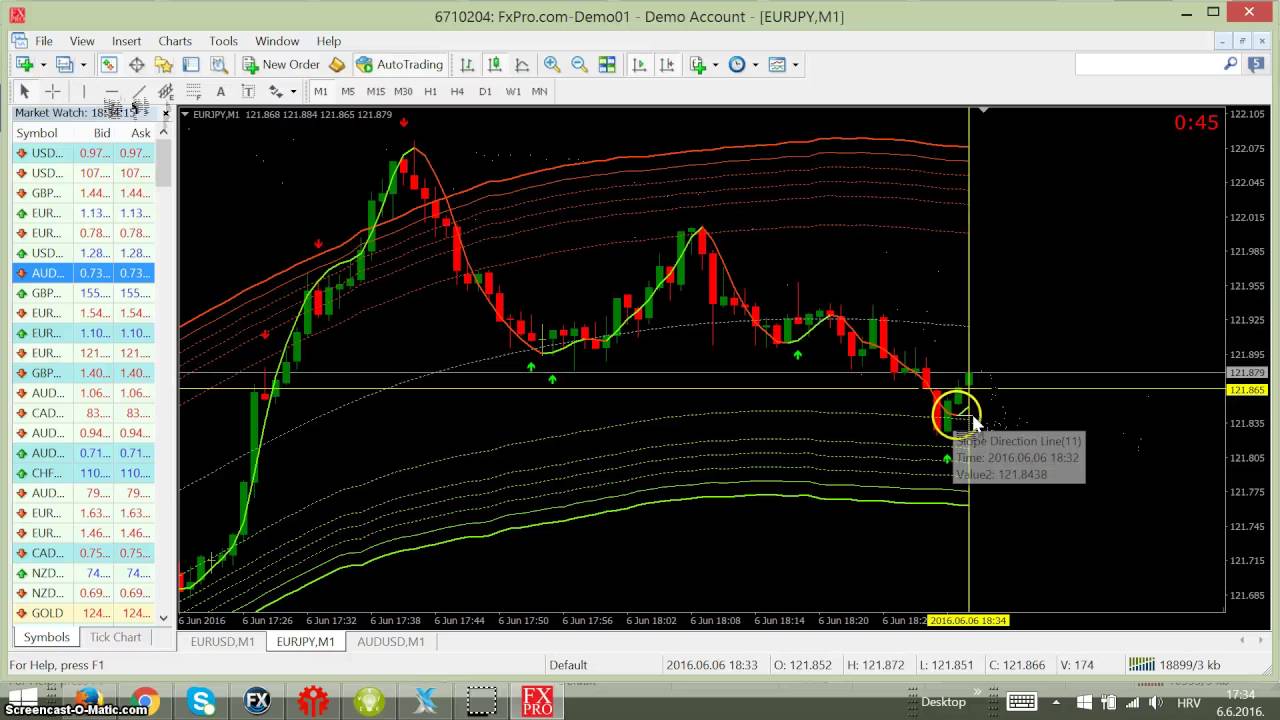Select the highlighted AUD row in Market Watch

[x=84, y=273]
